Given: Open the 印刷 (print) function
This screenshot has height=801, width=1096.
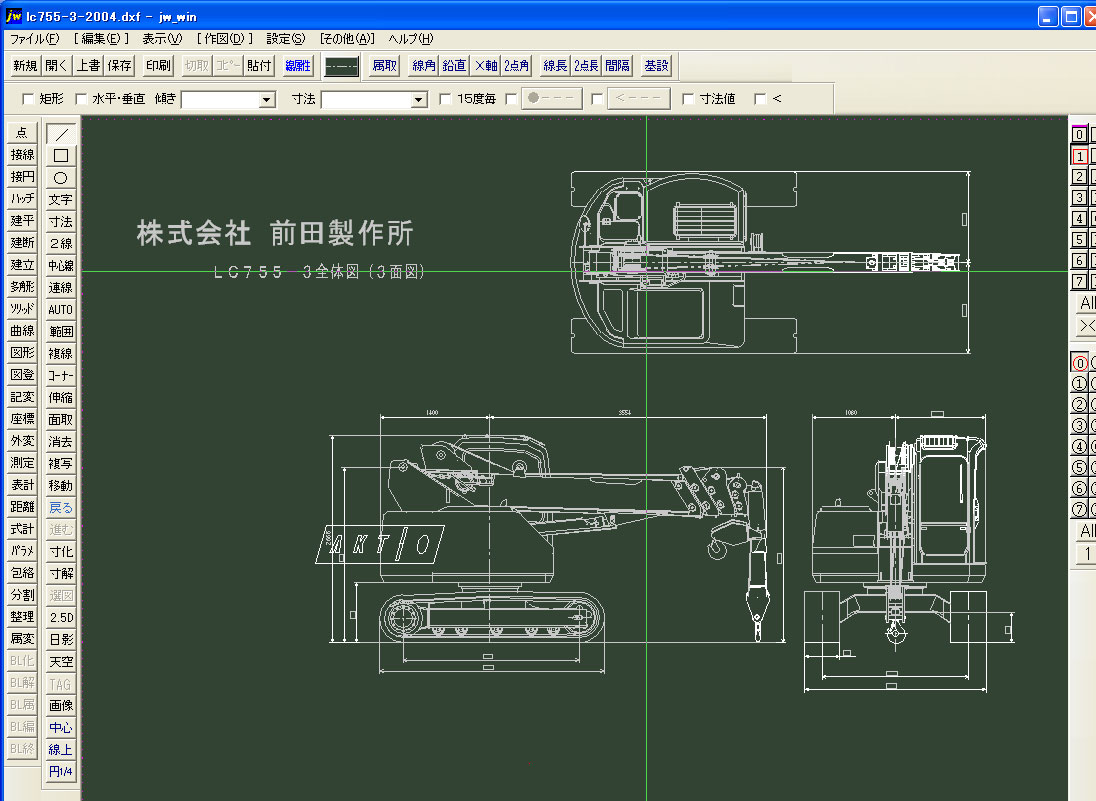Looking at the screenshot, I should click(159, 65).
